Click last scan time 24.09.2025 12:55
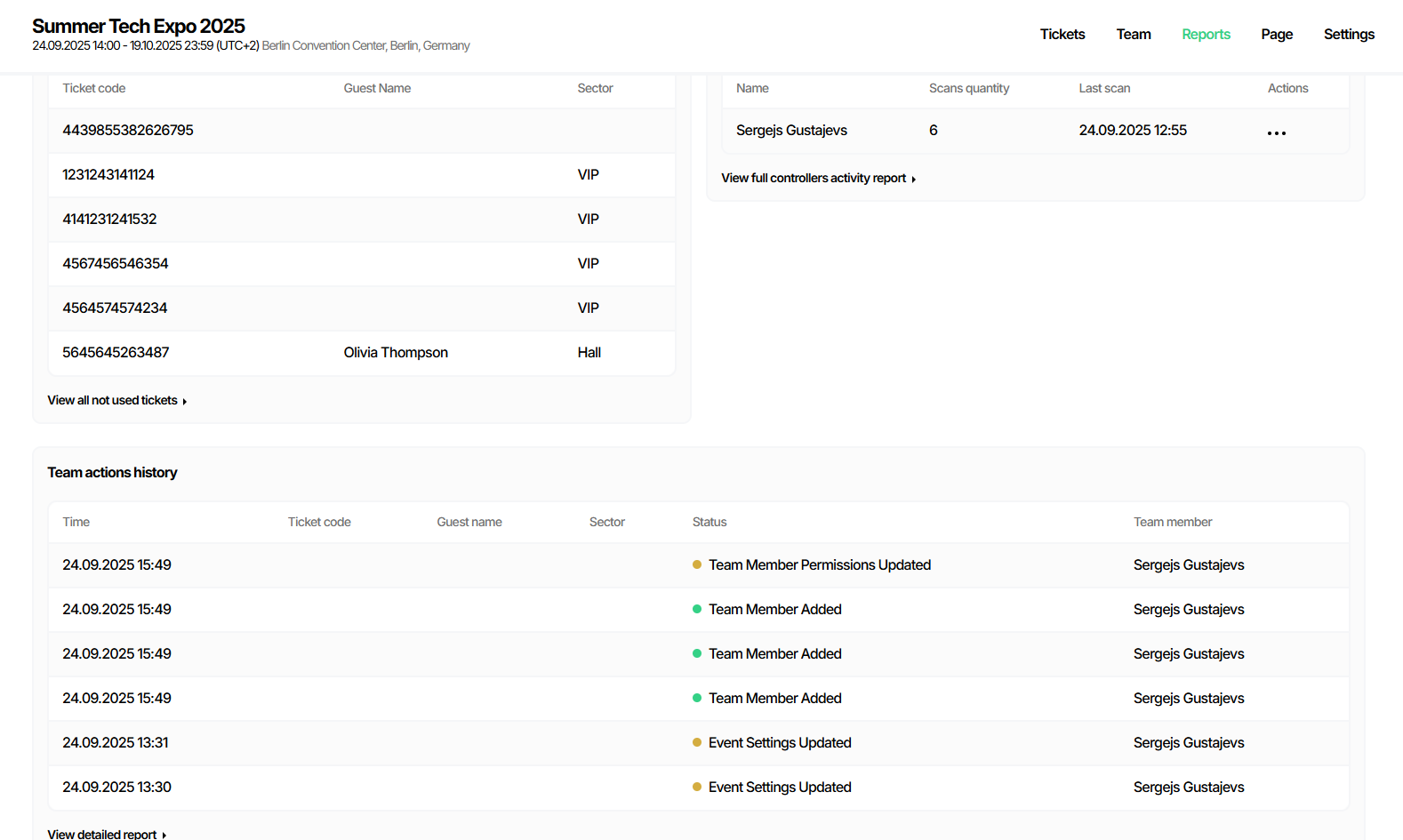This screenshot has height=840, width=1403. tap(1133, 130)
